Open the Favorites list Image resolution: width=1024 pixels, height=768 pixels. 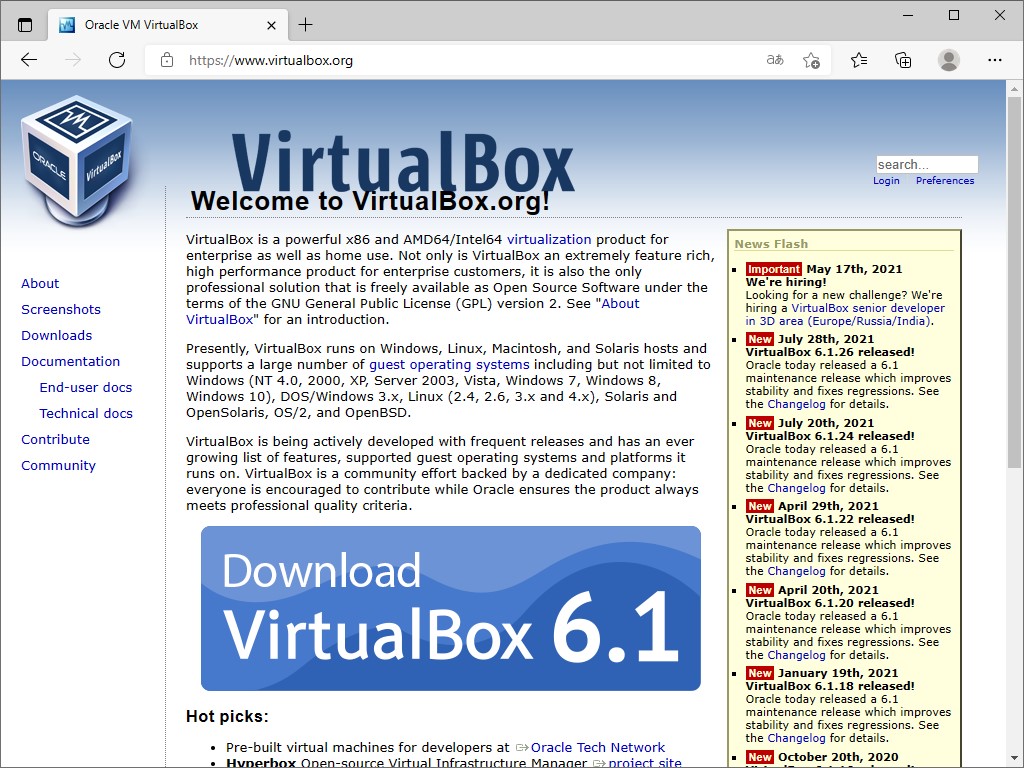(x=858, y=60)
